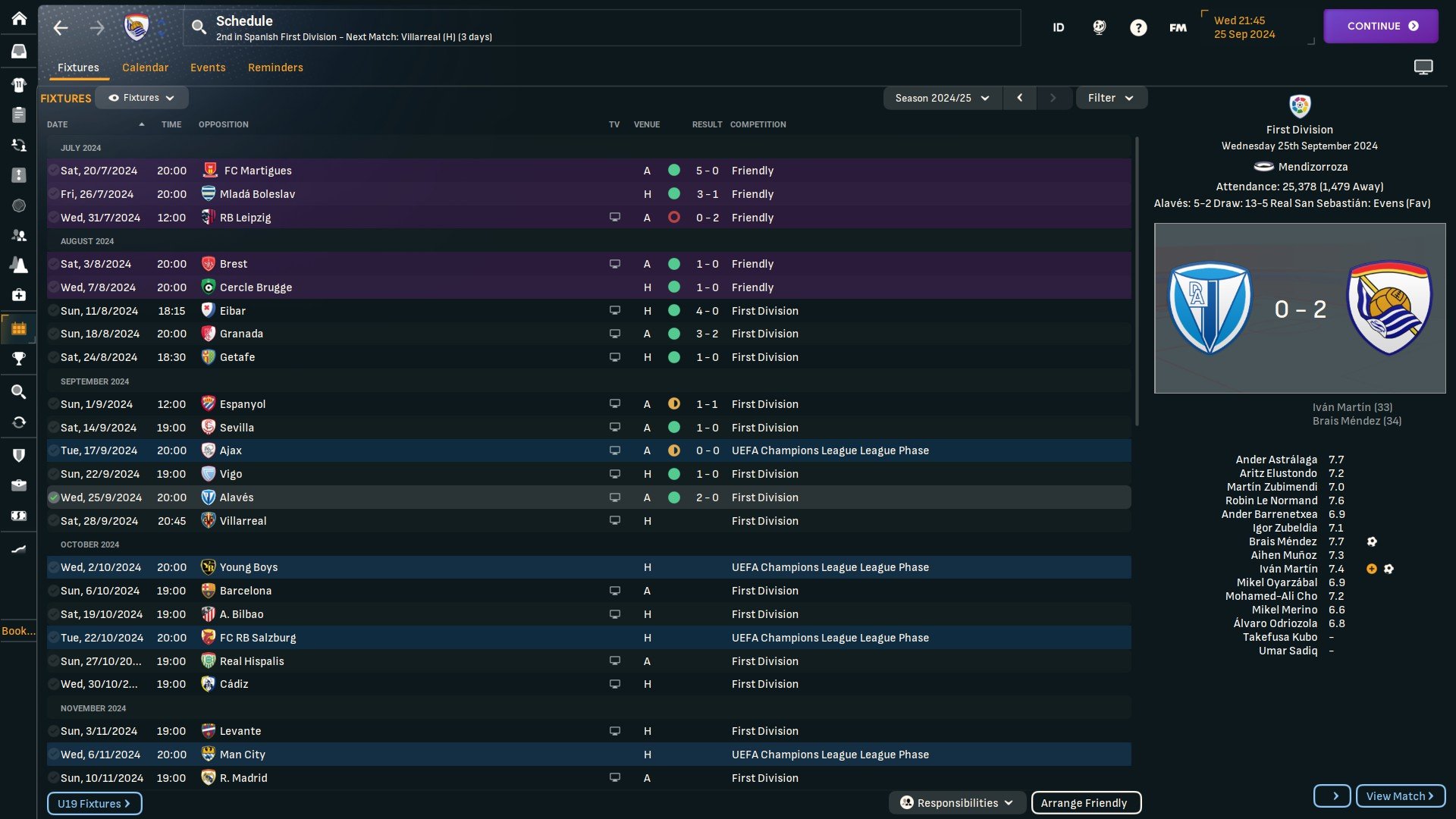Open the Finances money icon
The image size is (1456, 819).
pyautogui.click(x=19, y=516)
